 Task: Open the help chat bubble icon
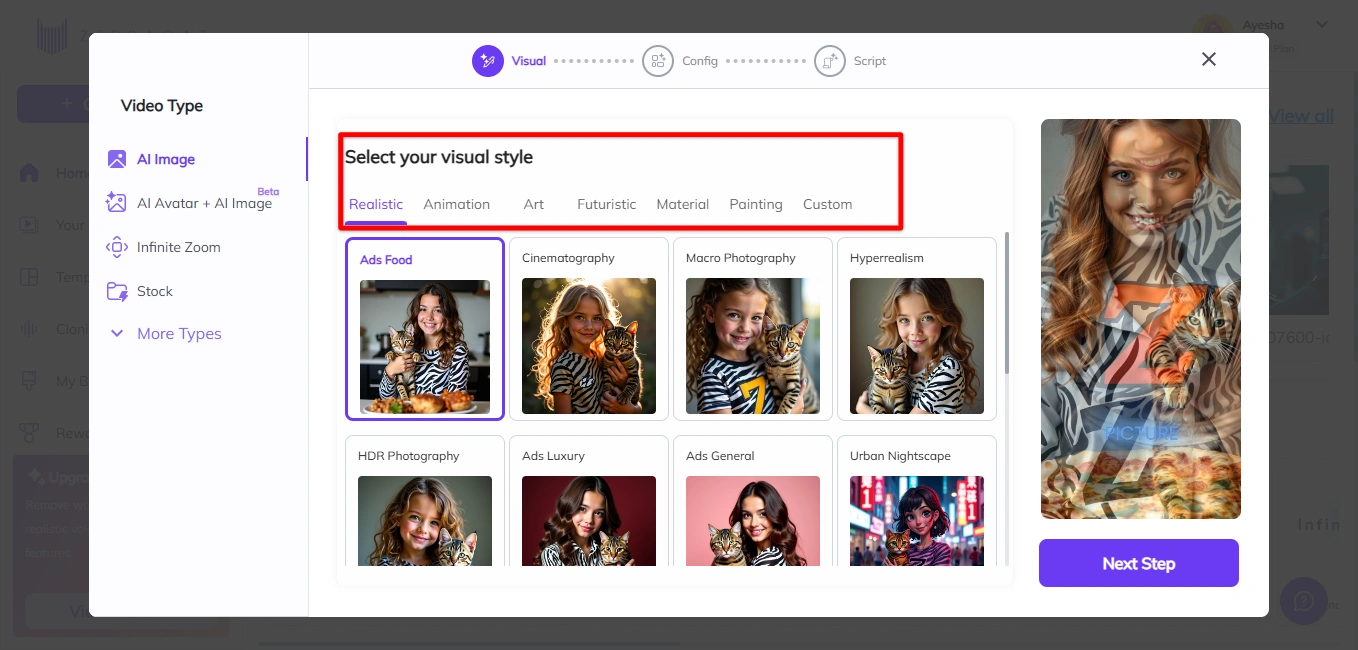[x=1304, y=601]
